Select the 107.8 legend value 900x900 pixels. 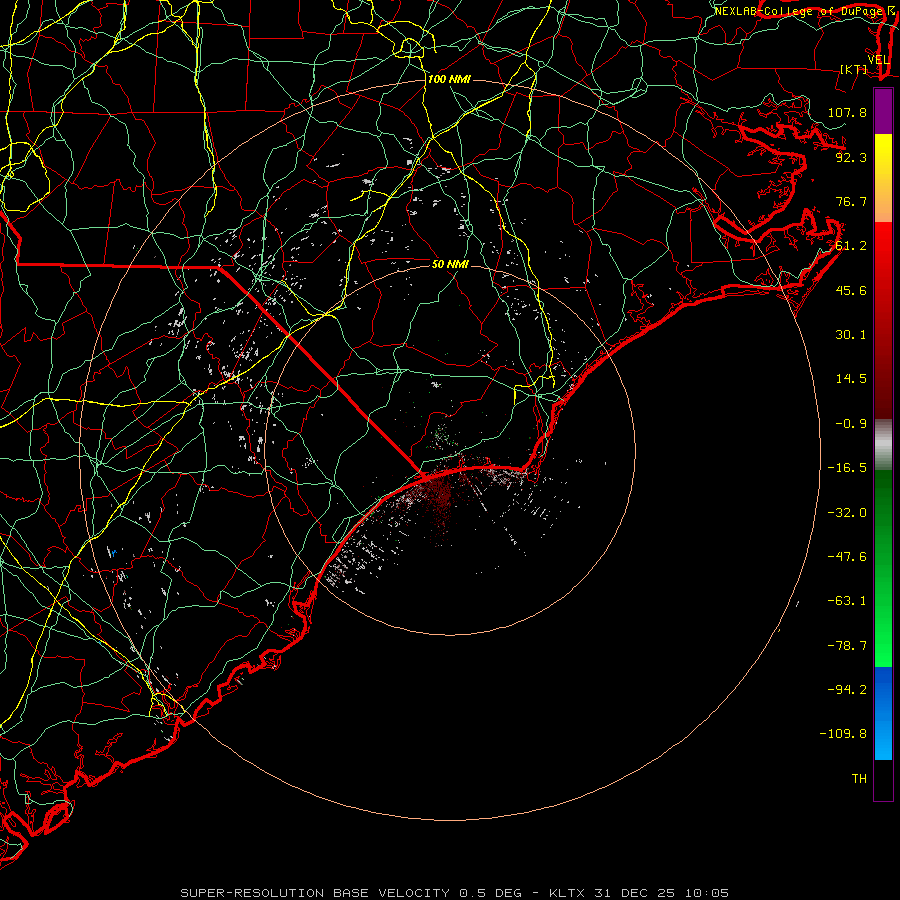tap(847, 112)
